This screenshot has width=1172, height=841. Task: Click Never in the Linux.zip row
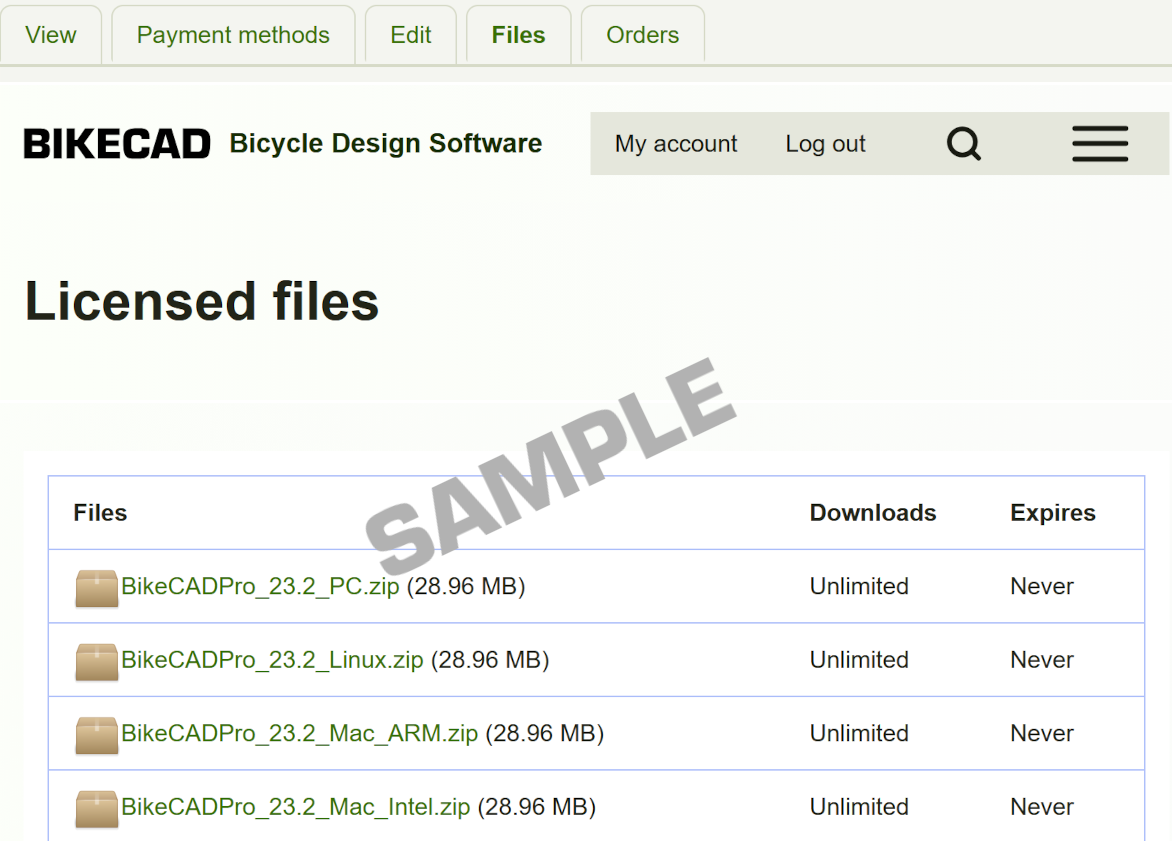tap(1042, 660)
